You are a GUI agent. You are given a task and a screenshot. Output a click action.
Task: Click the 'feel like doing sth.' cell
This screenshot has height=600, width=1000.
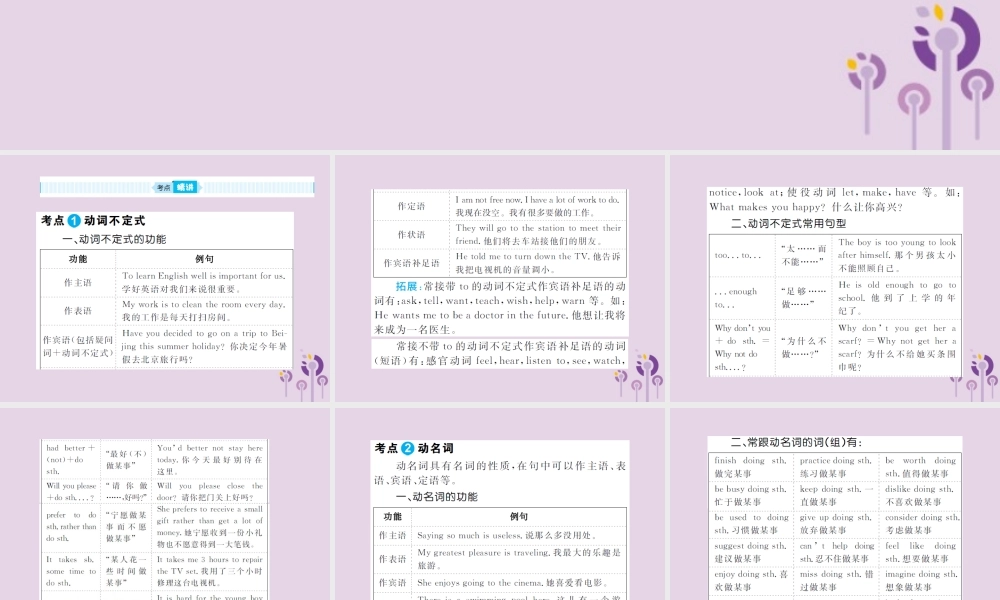pos(920,552)
